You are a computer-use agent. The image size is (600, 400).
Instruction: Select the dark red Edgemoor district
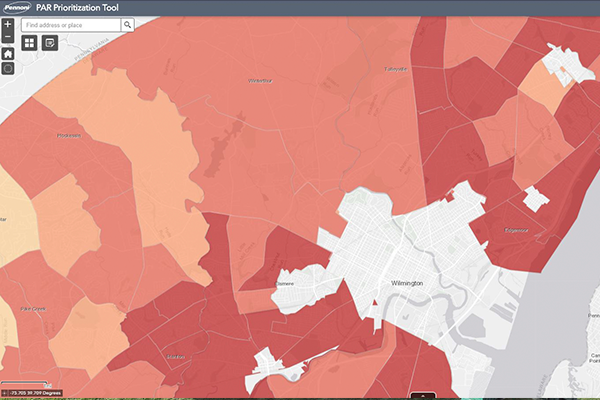click(x=525, y=230)
